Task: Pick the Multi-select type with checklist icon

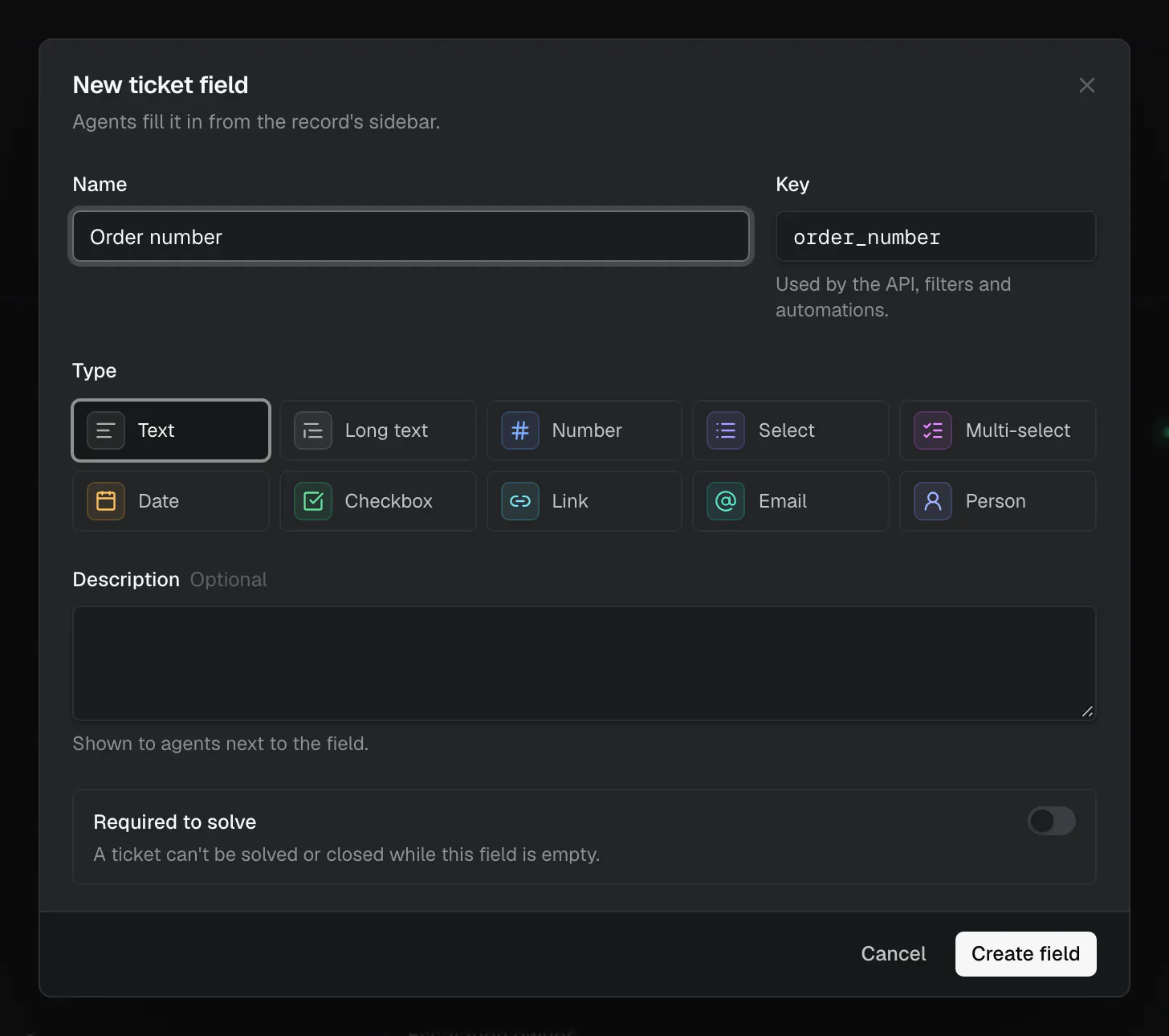Action: [x=998, y=430]
